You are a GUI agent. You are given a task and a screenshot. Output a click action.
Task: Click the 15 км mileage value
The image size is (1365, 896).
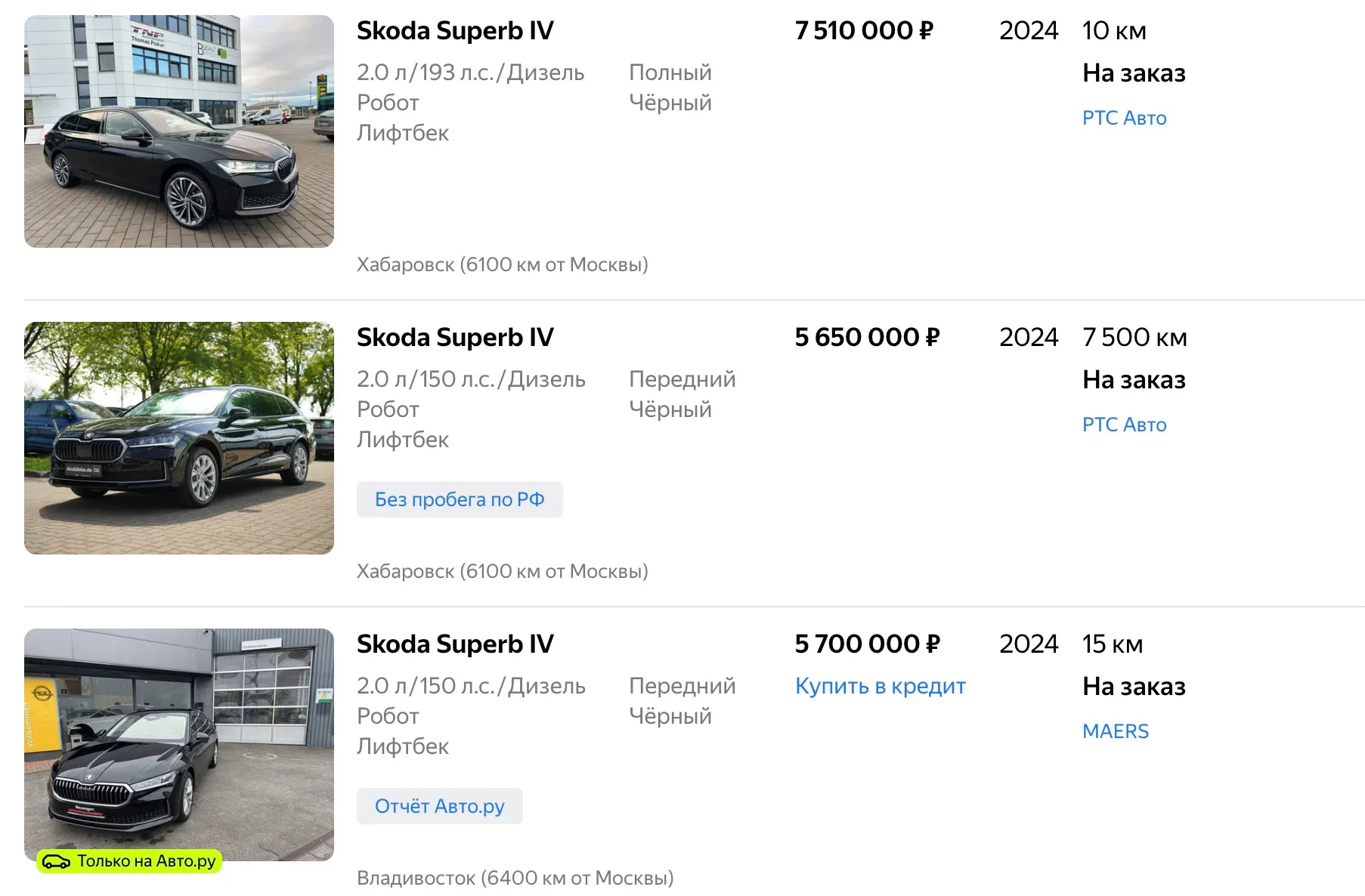click(1112, 644)
